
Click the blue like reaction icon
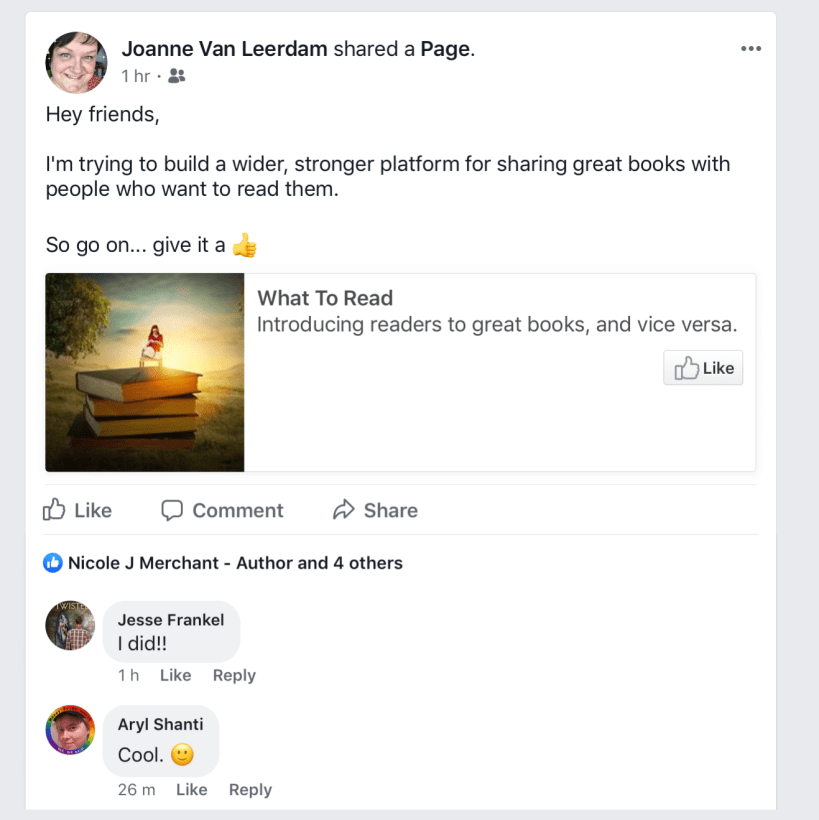(53, 563)
